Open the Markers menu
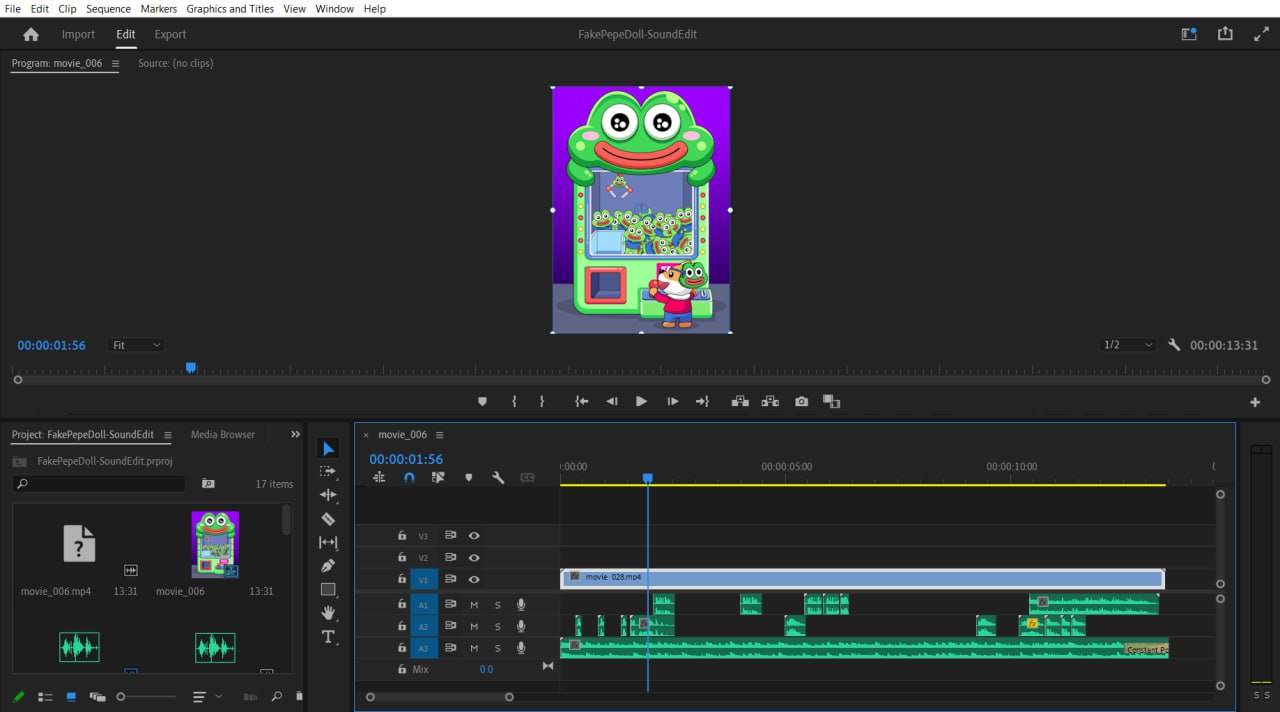Image resolution: width=1280 pixels, height=712 pixels. click(x=158, y=9)
